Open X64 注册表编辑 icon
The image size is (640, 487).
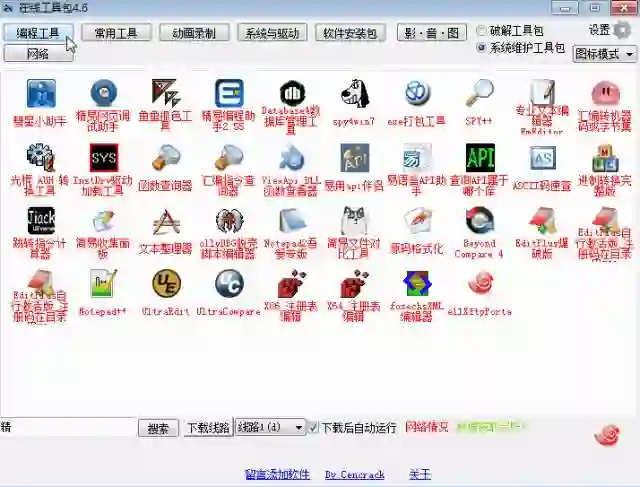pyautogui.click(x=354, y=284)
